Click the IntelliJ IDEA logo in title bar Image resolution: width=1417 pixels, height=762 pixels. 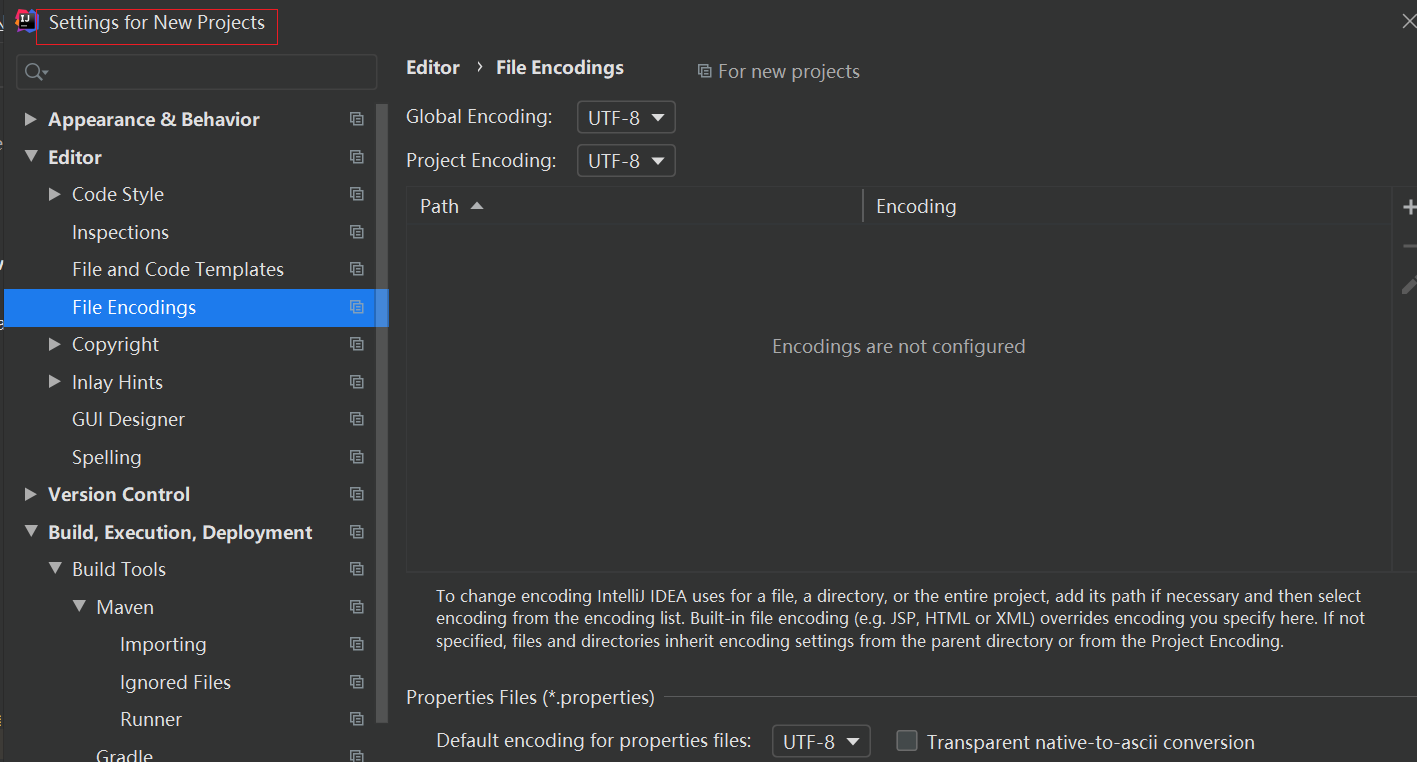coord(26,21)
